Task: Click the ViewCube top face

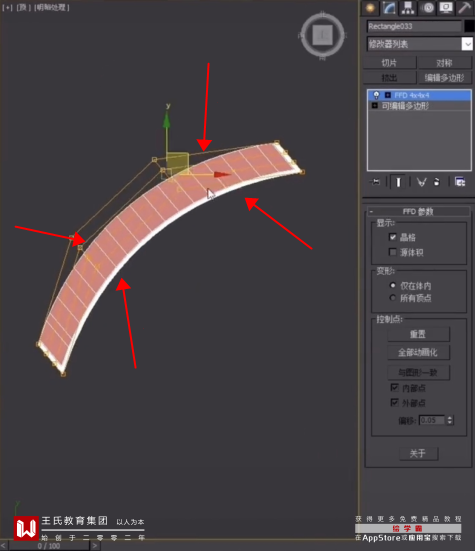Action: pyautogui.click(x=323, y=35)
